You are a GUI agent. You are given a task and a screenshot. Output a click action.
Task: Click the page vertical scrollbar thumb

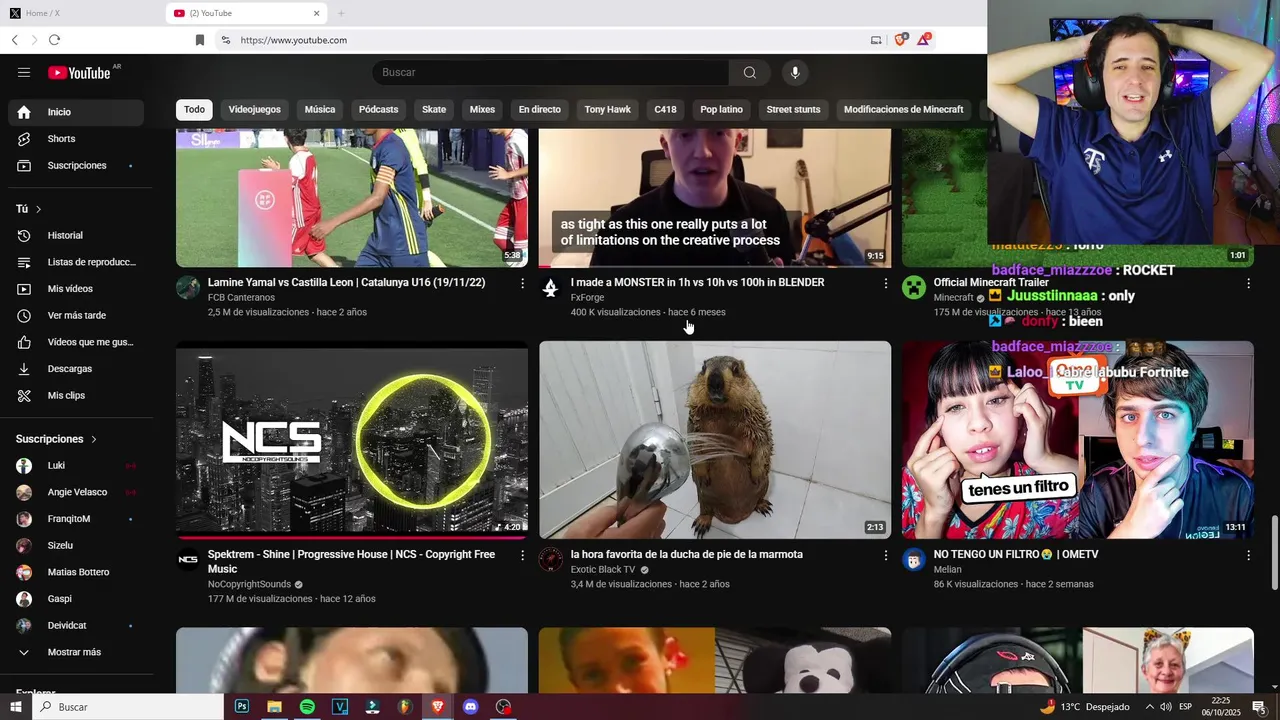click(1274, 552)
